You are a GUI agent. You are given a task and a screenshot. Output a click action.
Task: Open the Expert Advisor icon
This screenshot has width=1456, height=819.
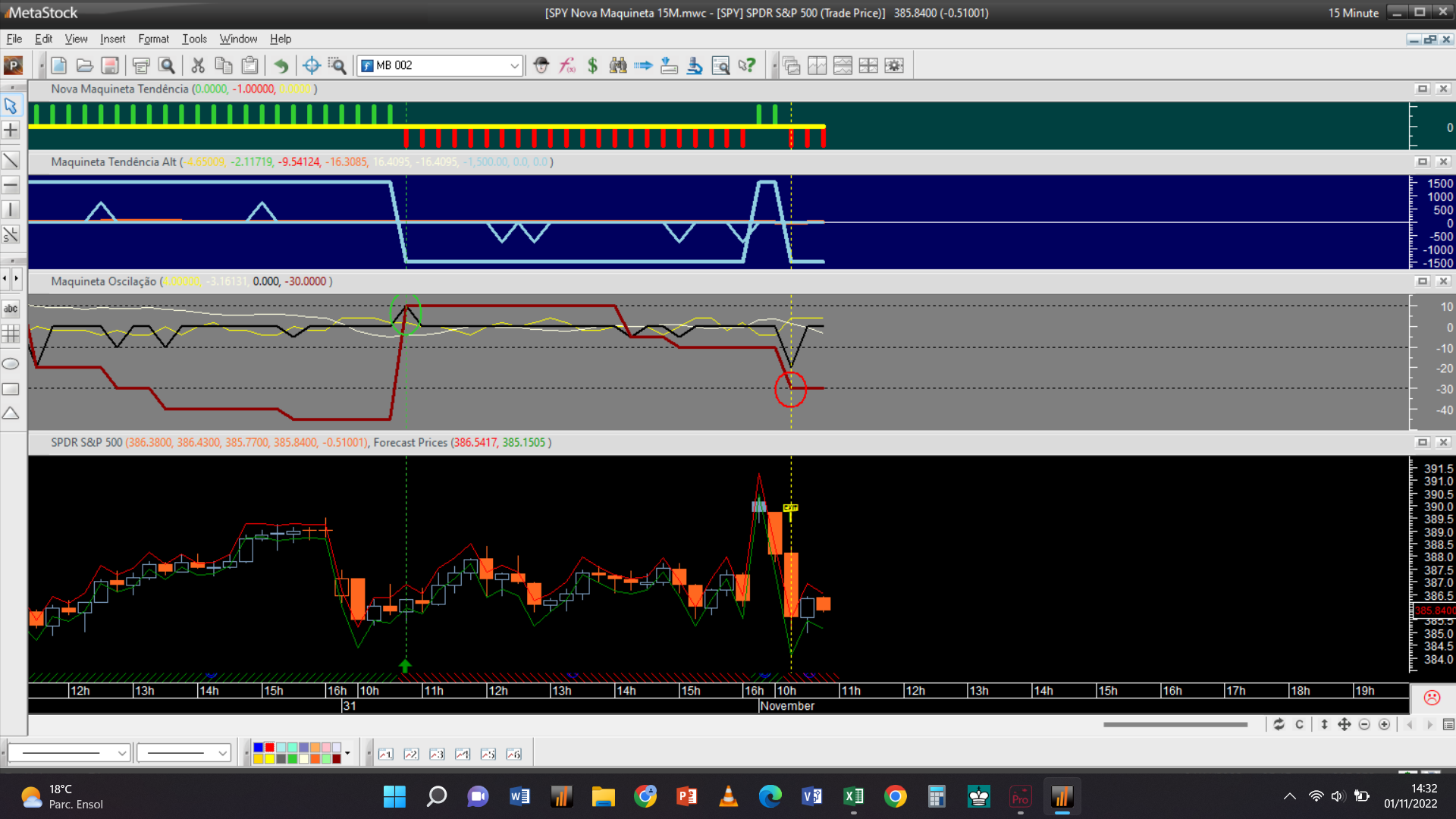541,65
